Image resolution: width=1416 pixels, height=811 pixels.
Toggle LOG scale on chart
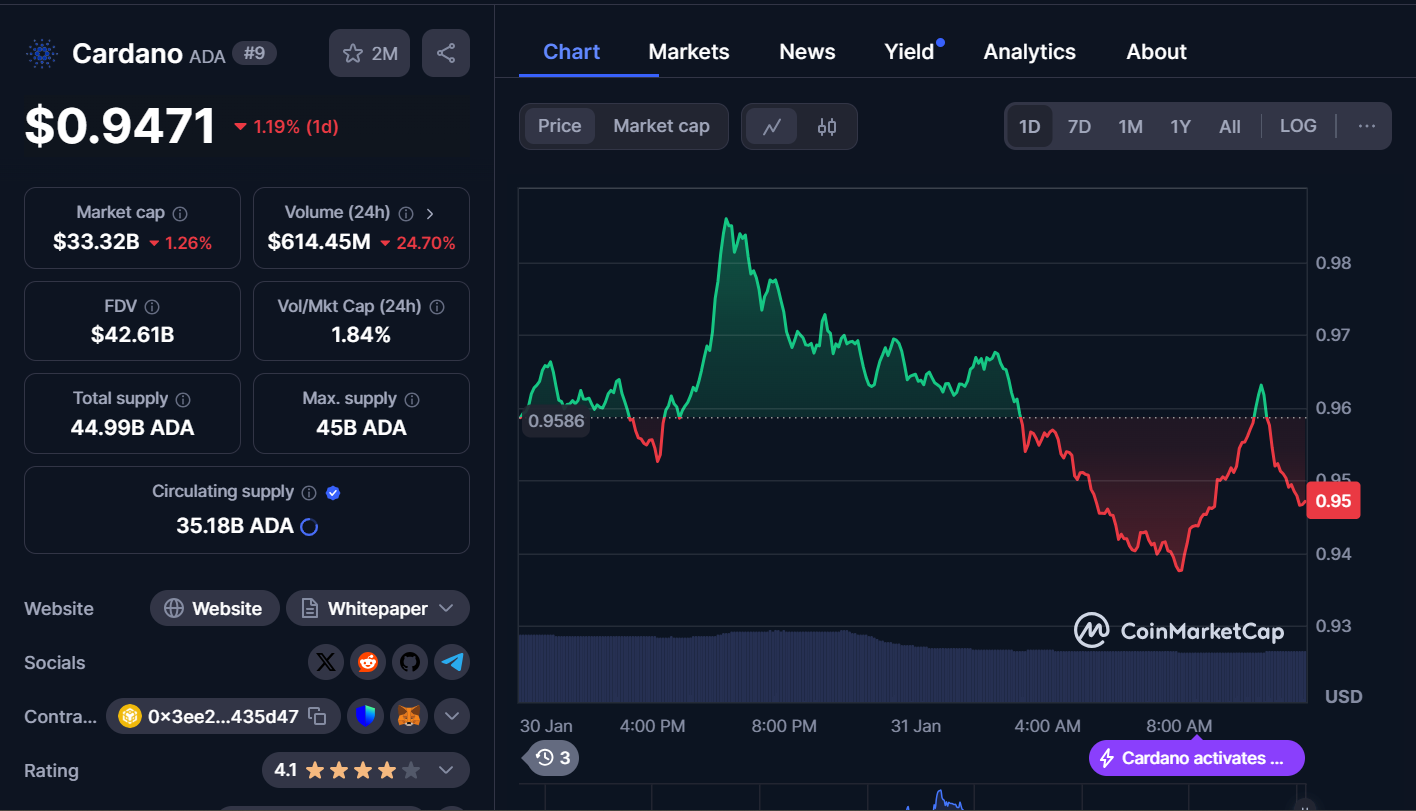pos(1298,126)
